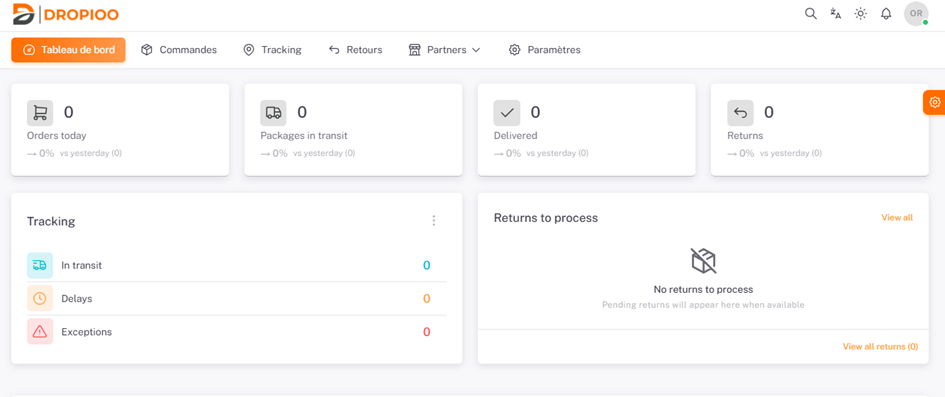
Task: Click the Dropioo logo
Action: (x=66, y=14)
